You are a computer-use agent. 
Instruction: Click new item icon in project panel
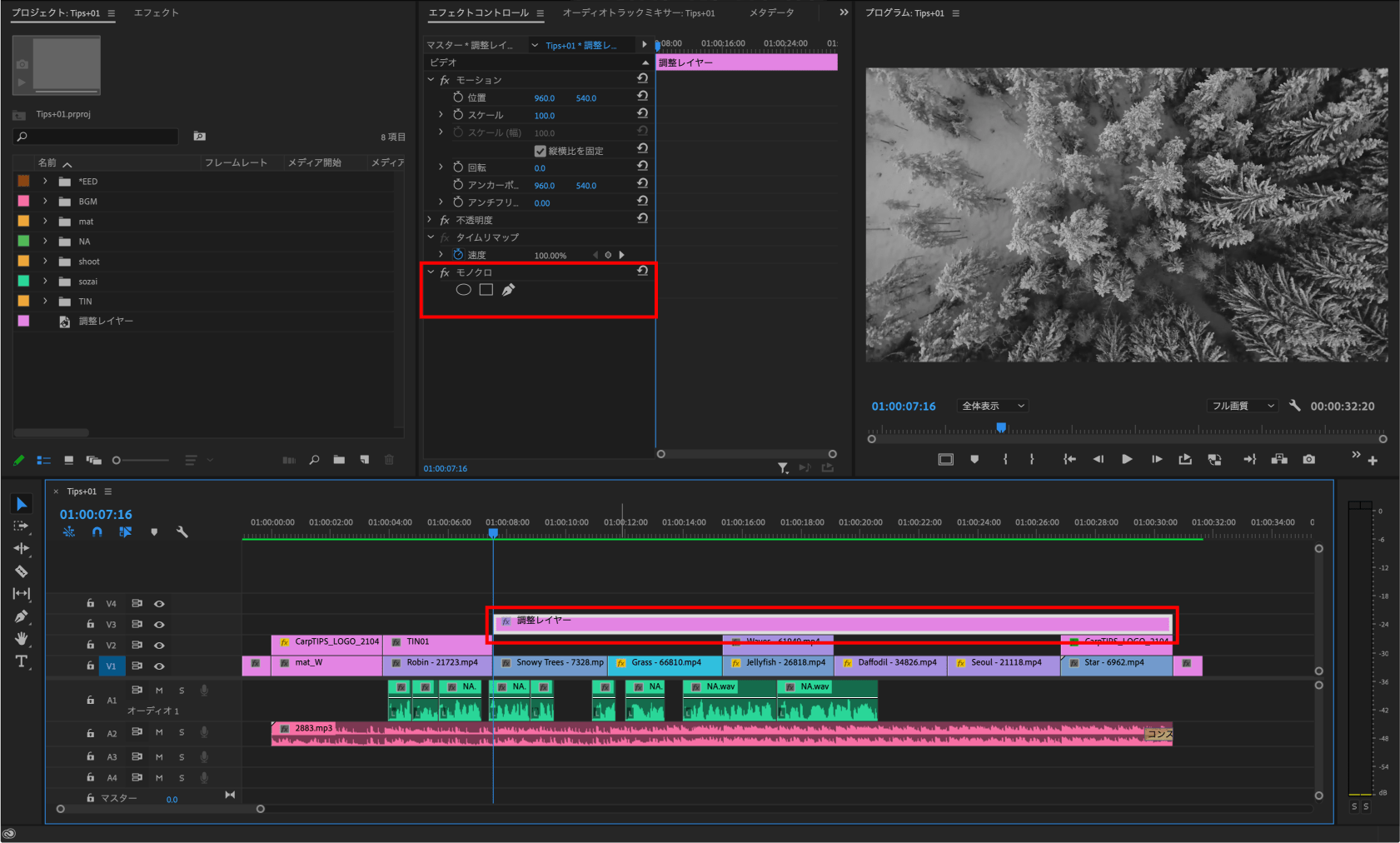pyautogui.click(x=364, y=460)
